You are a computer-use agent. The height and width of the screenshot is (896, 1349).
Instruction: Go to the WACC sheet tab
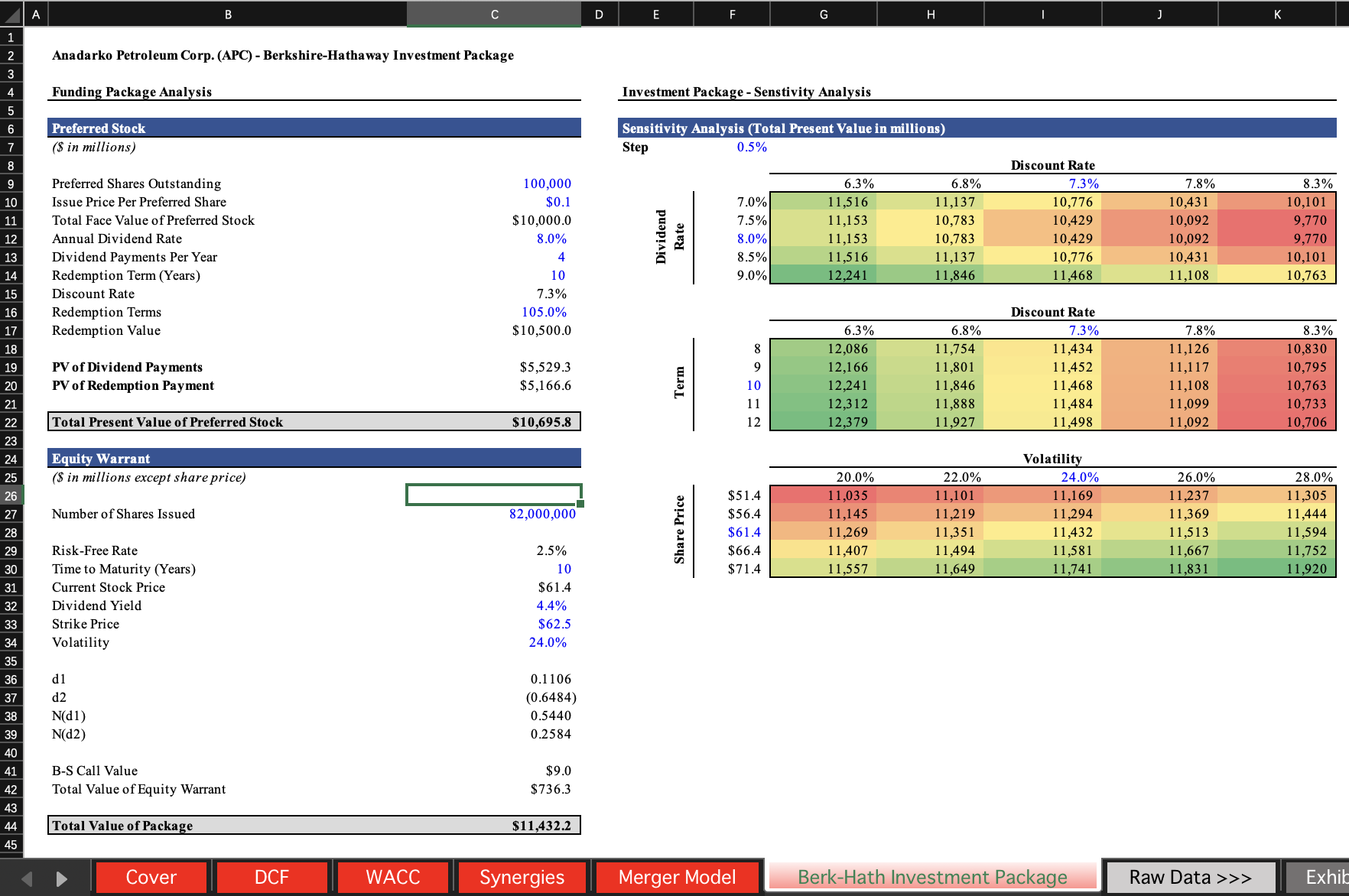(x=392, y=877)
